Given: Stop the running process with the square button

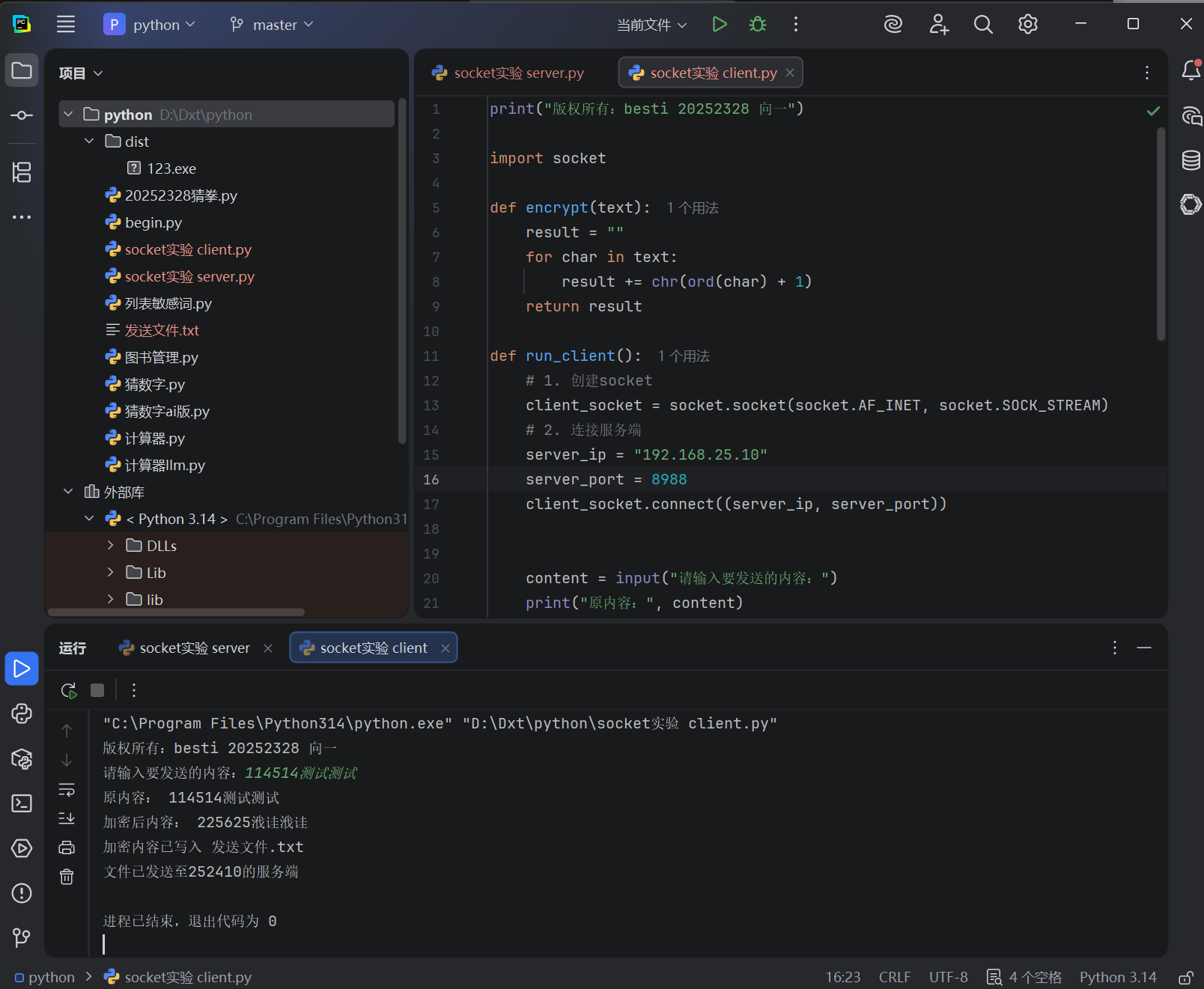Looking at the screenshot, I should [97, 690].
